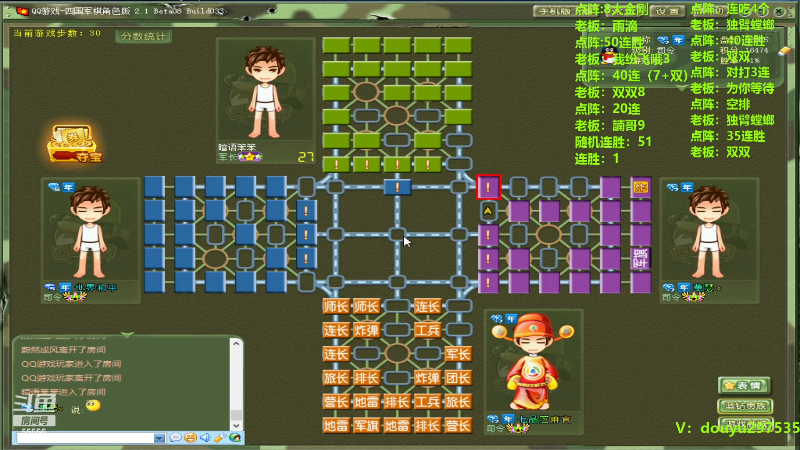Click the chat line 蔚然成风离开了房间

(x=63, y=349)
